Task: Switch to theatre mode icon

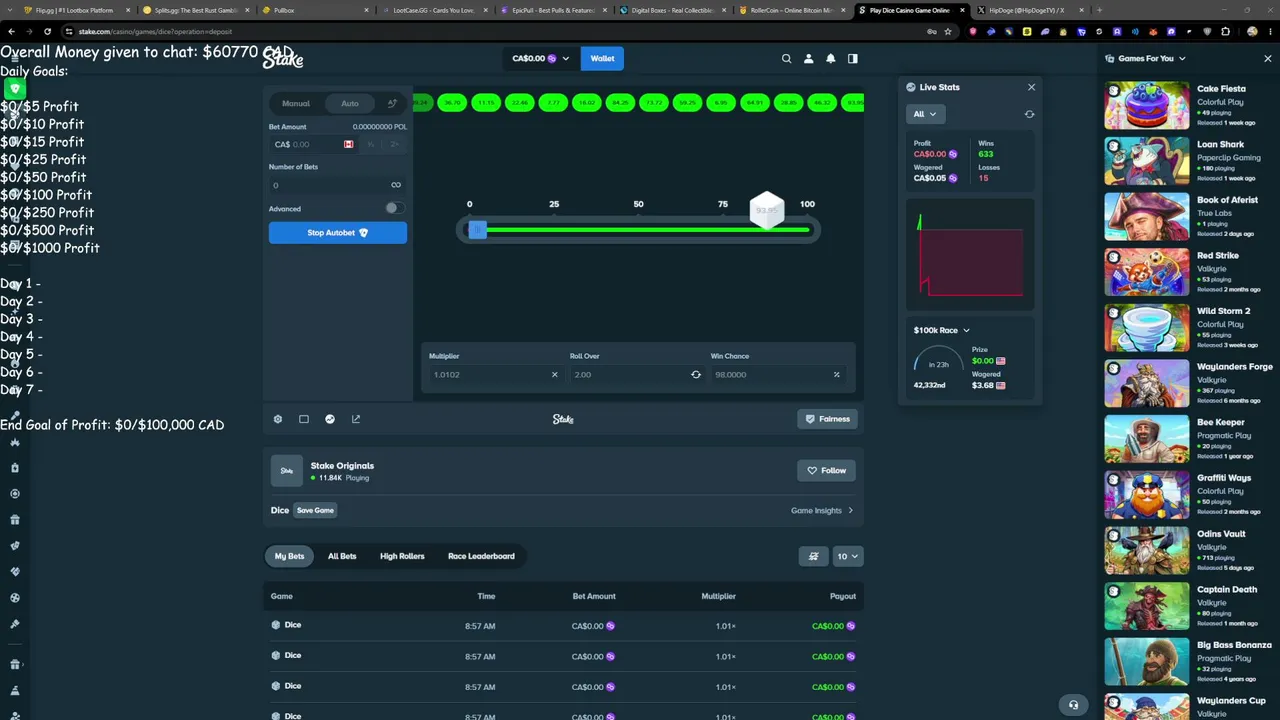Action: [x=304, y=419]
